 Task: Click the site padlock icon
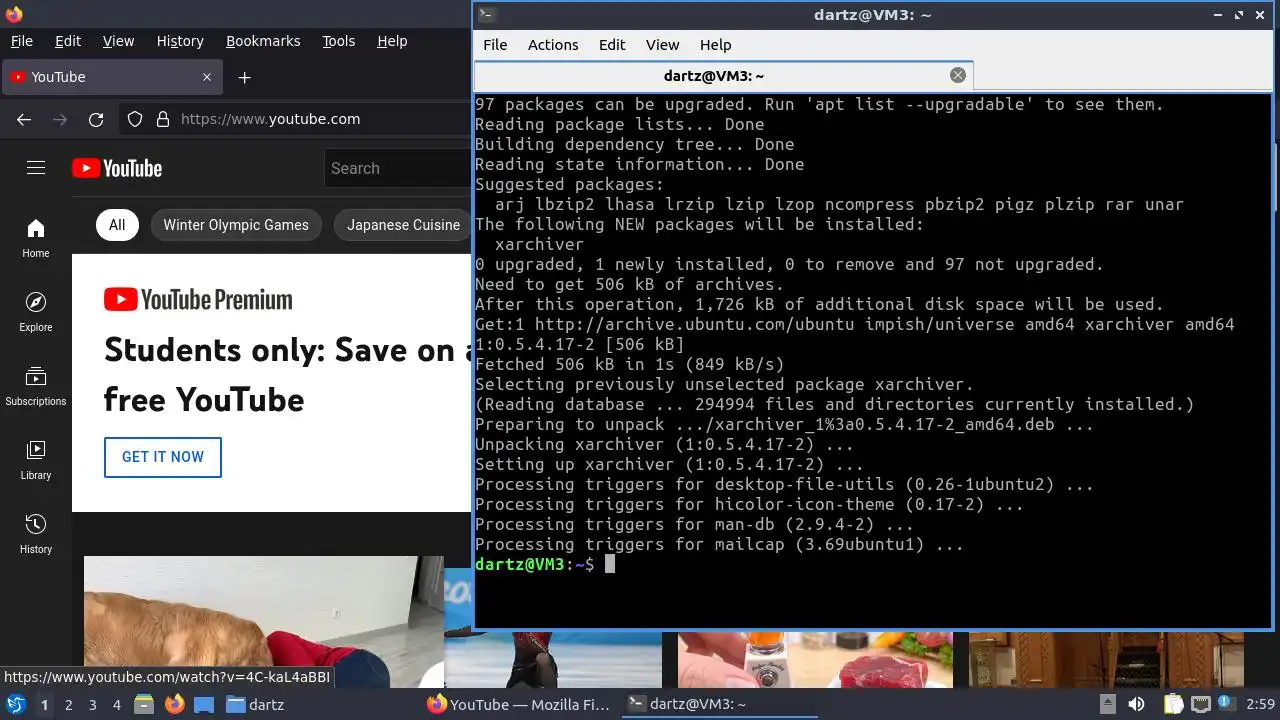click(x=163, y=119)
